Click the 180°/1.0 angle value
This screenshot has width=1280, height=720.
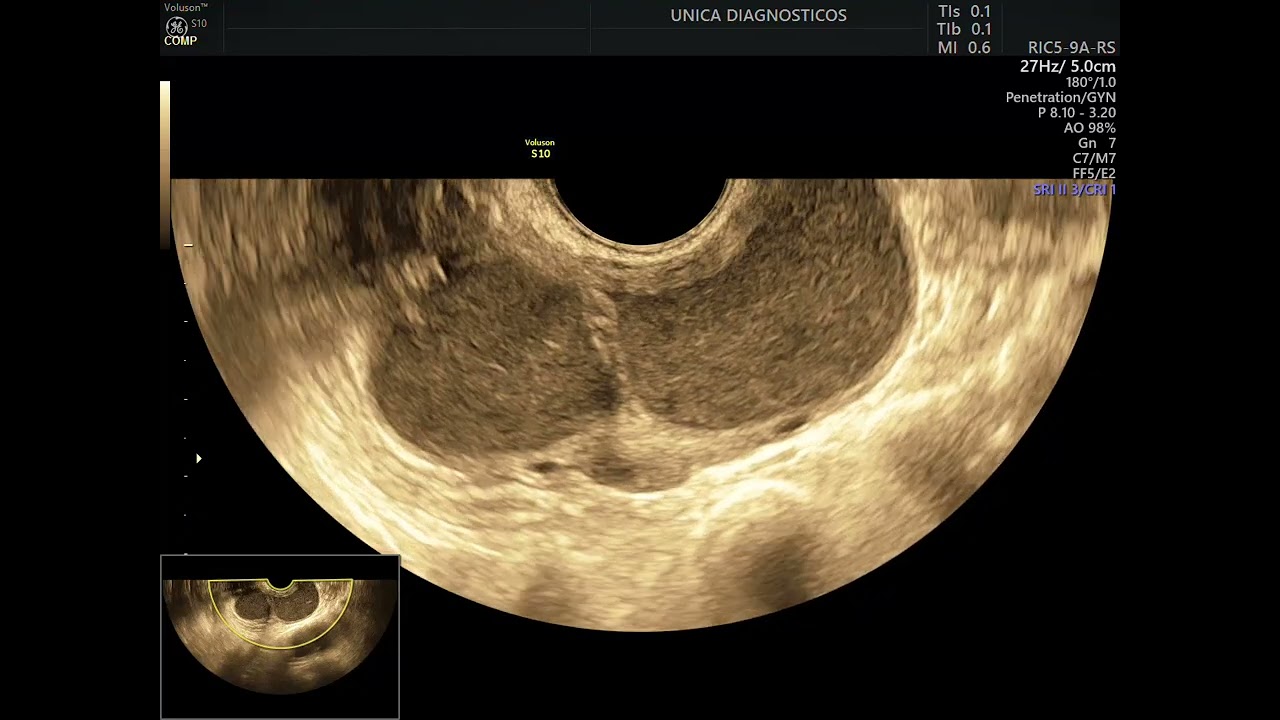click(1090, 83)
